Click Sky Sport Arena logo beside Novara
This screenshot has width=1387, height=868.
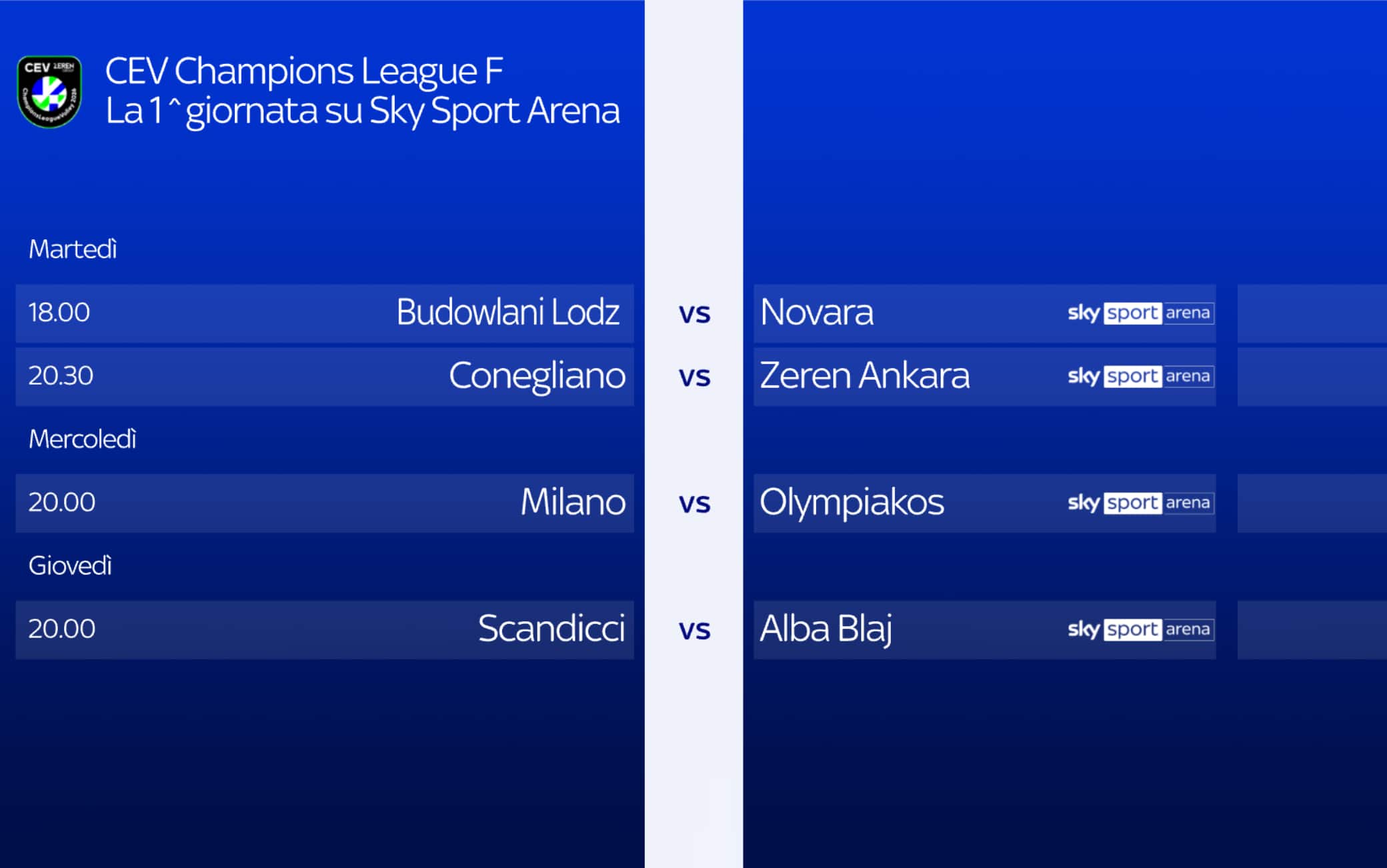point(1140,313)
